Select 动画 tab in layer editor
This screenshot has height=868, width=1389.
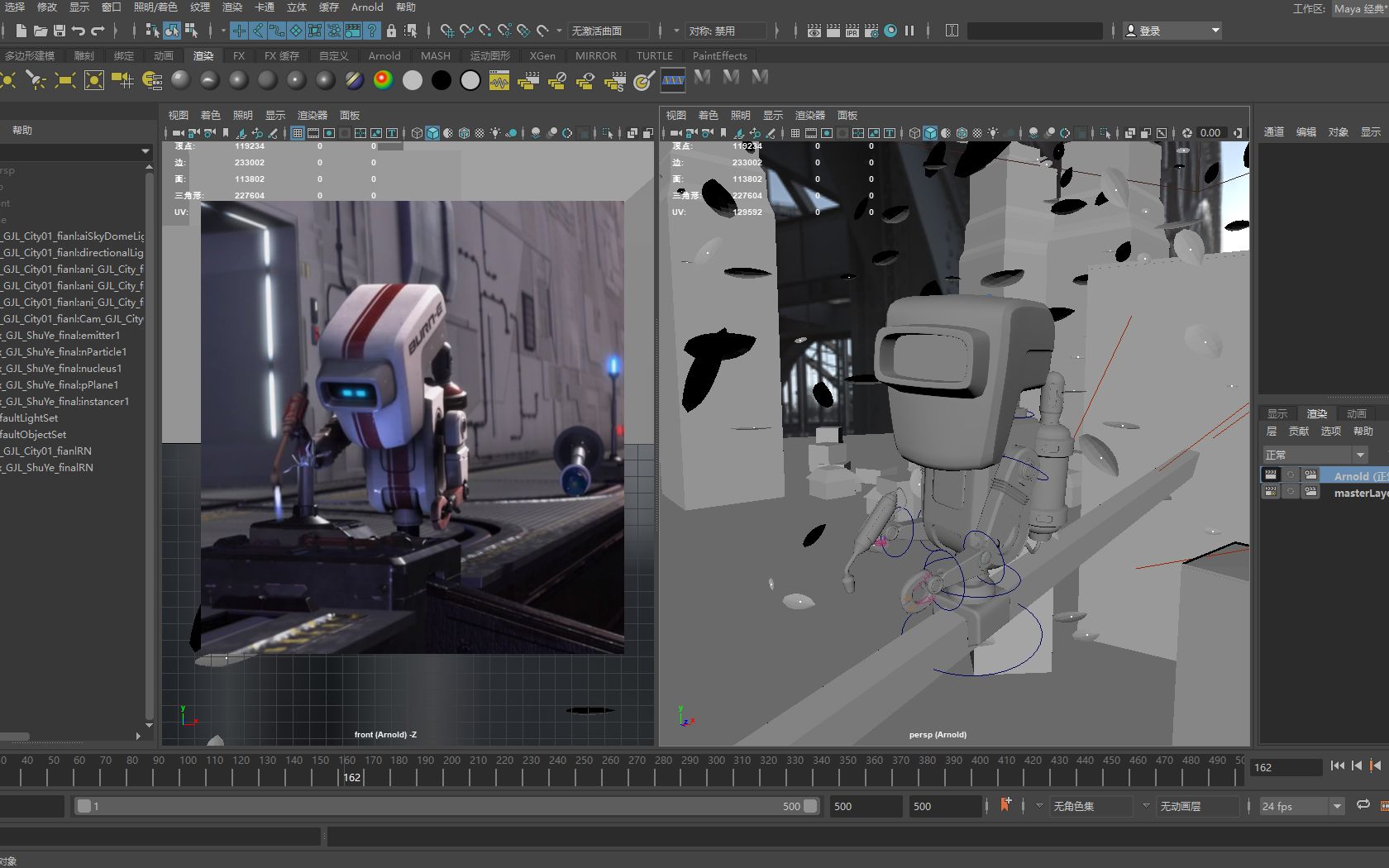point(1357,413)
